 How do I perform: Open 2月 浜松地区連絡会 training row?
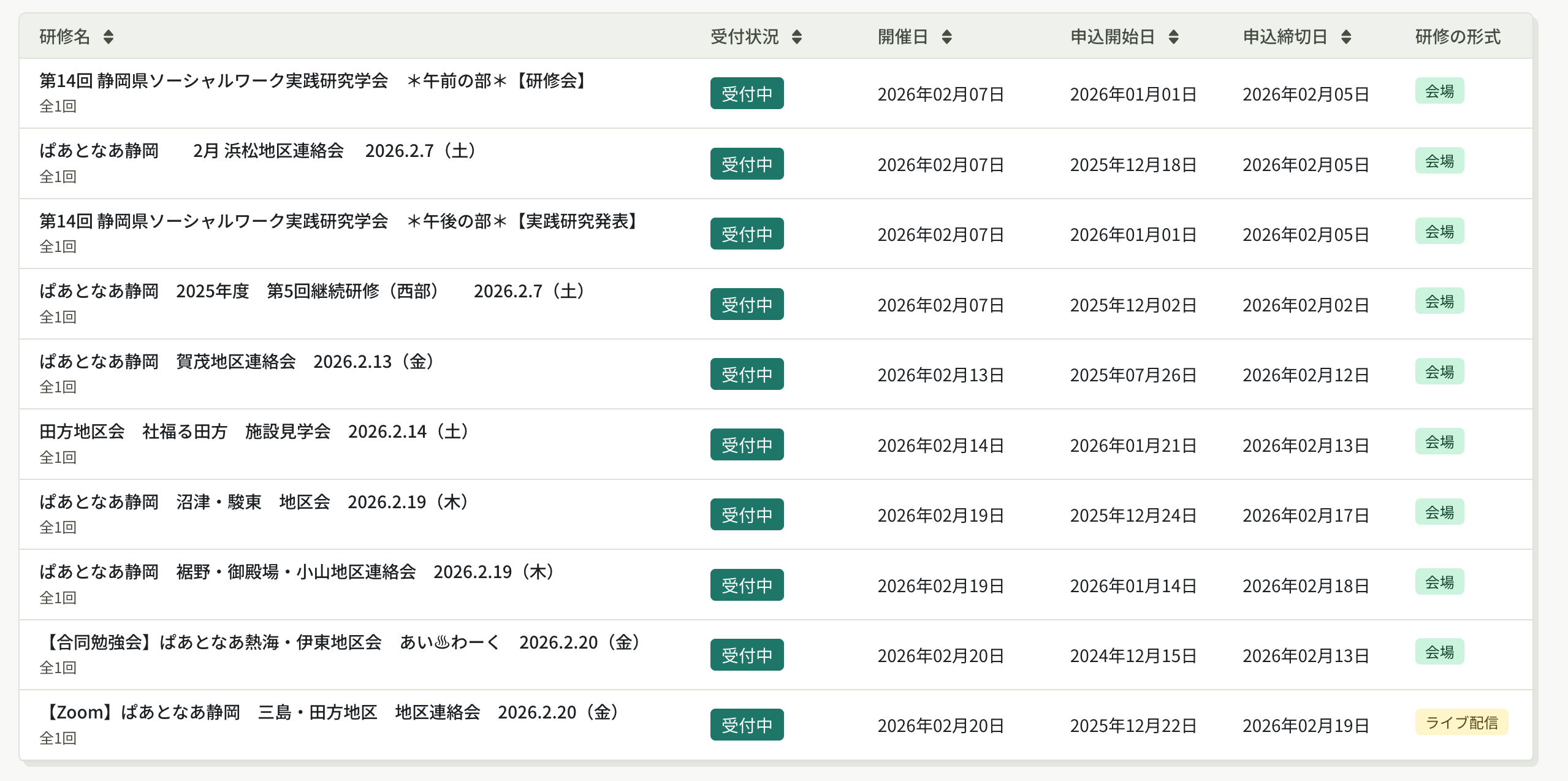pyautogui.click(x=257, y=151)
